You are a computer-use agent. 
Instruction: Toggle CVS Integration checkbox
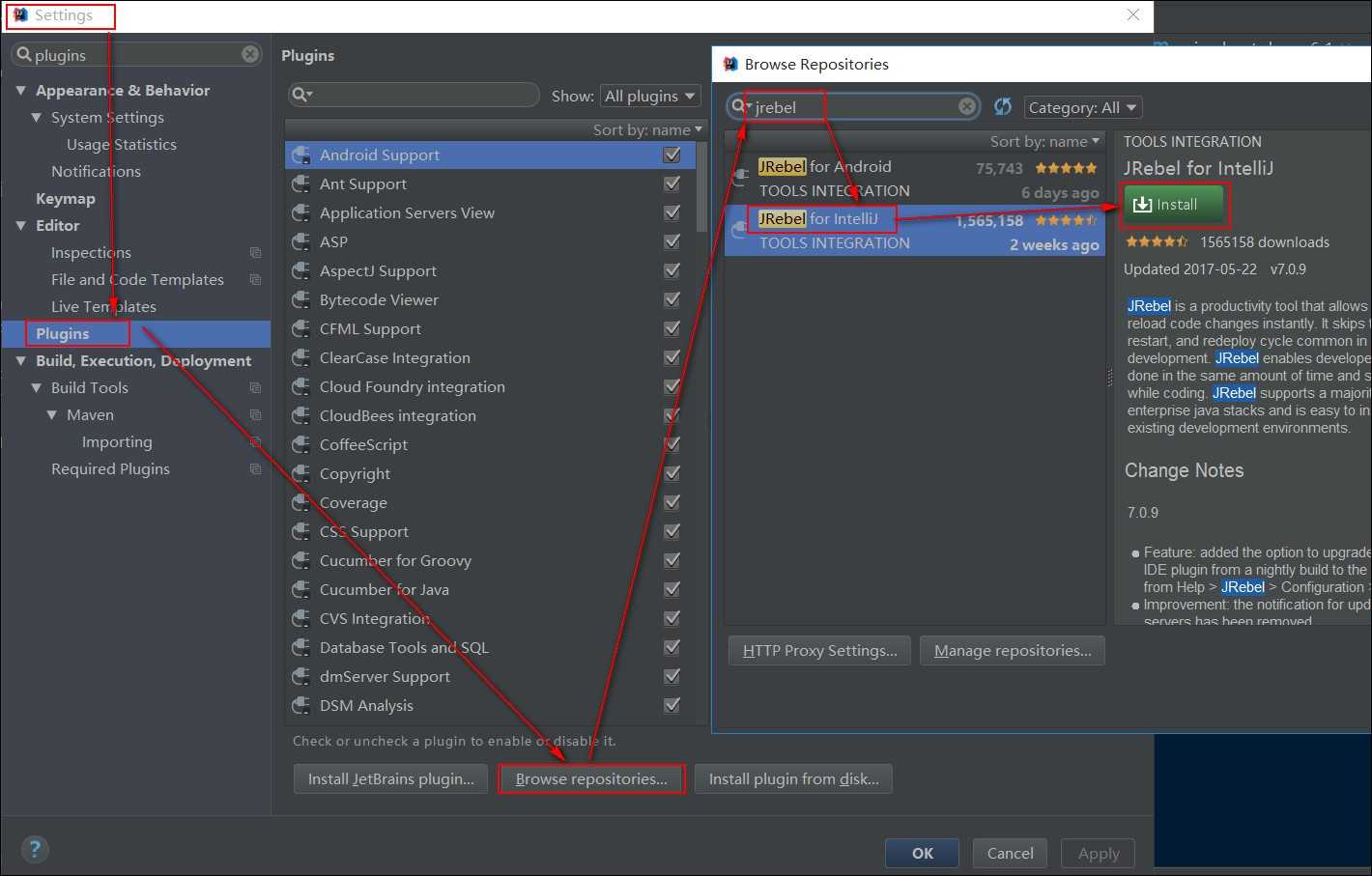point(672,618)
